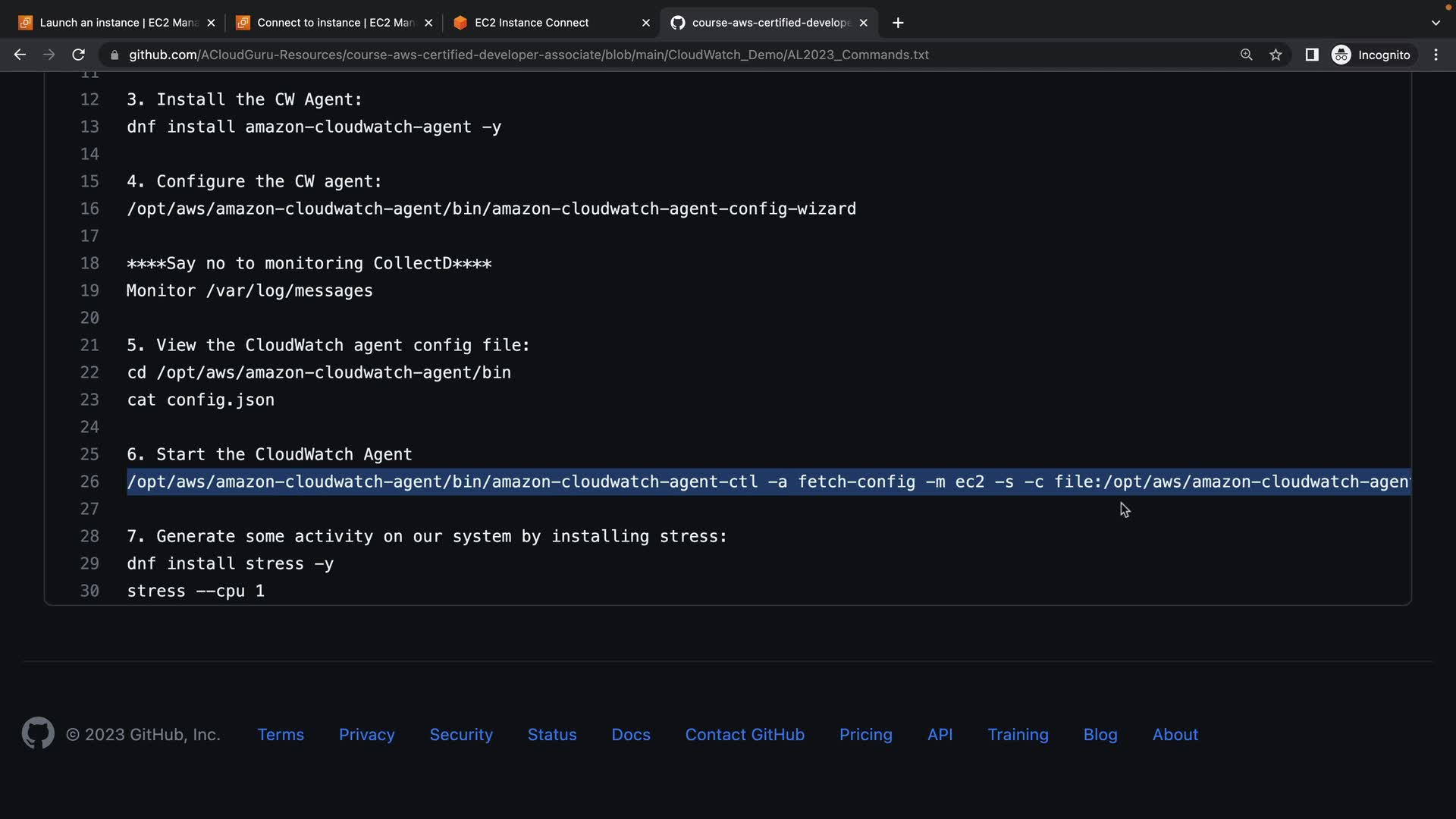The width and height of the screenshot is (1456, 819).
Task: Switch to Connect to instance tab
Action: click(334, 23)
